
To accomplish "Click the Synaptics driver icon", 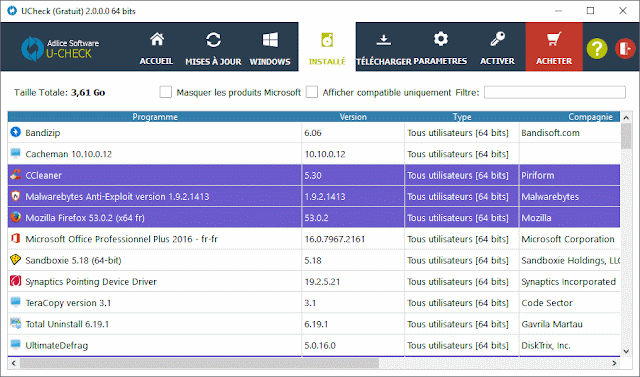I will [x=16, y=281].
